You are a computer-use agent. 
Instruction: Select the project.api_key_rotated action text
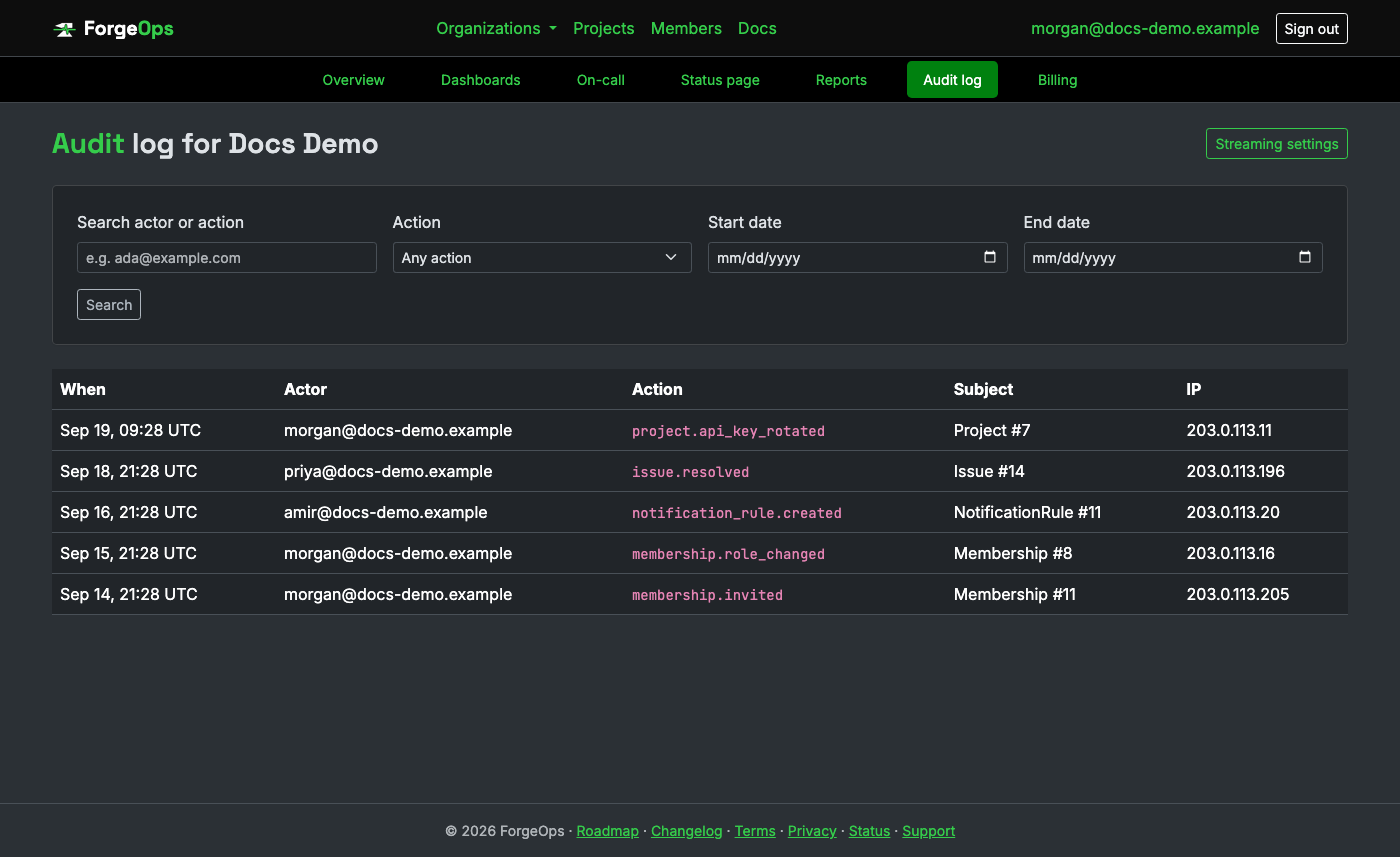point(728,431)
